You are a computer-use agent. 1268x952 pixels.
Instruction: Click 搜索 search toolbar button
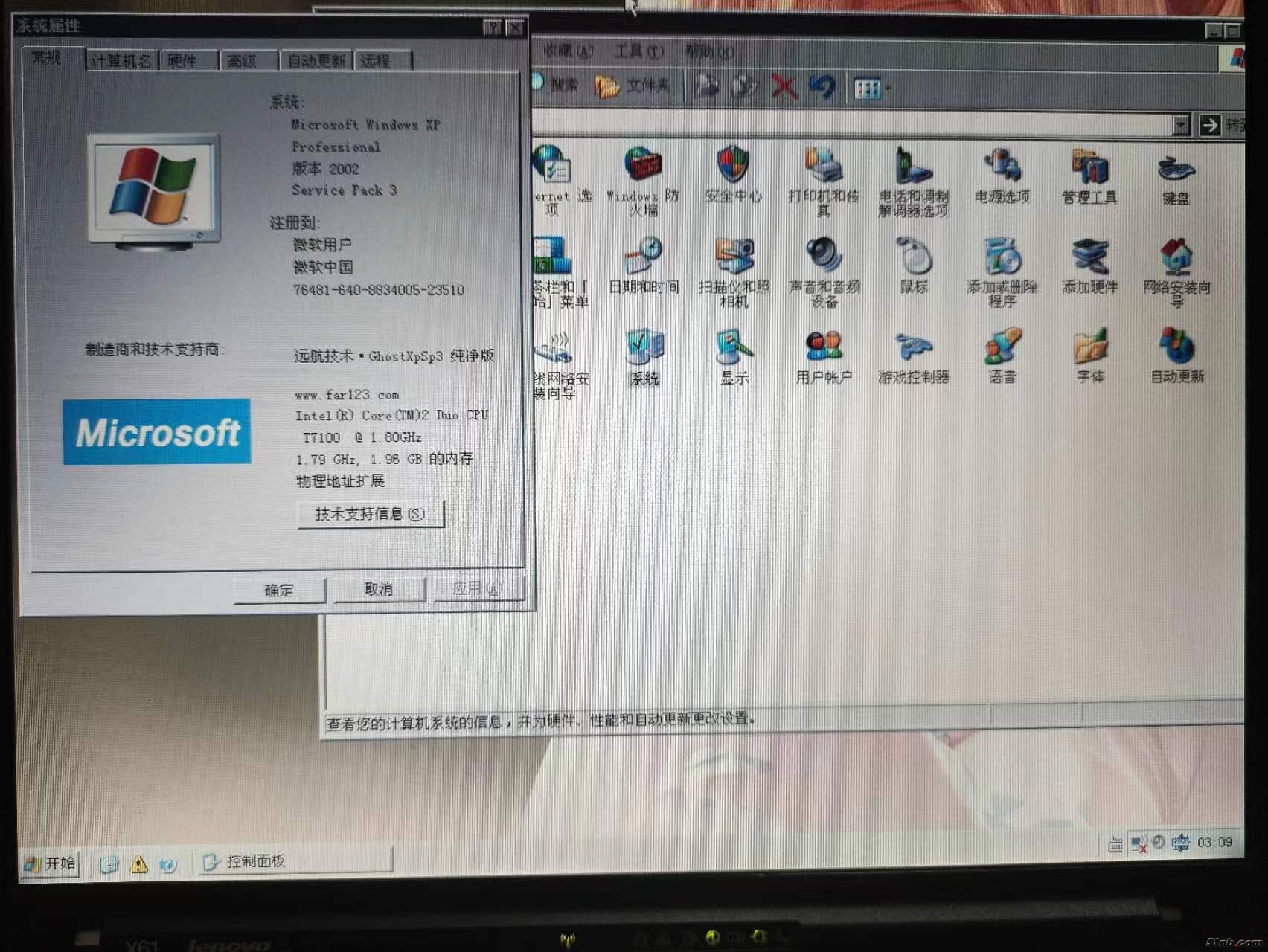click(555, 85)
